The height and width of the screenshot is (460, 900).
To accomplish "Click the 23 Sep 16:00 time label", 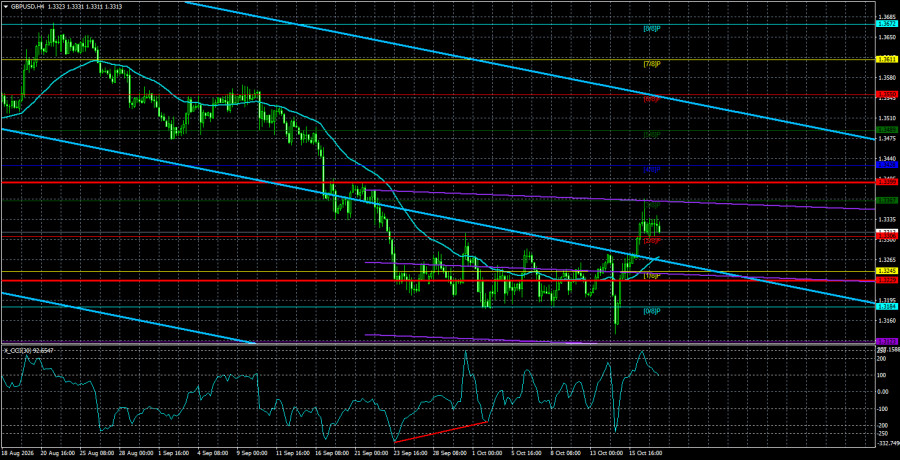I will [409, 453].
